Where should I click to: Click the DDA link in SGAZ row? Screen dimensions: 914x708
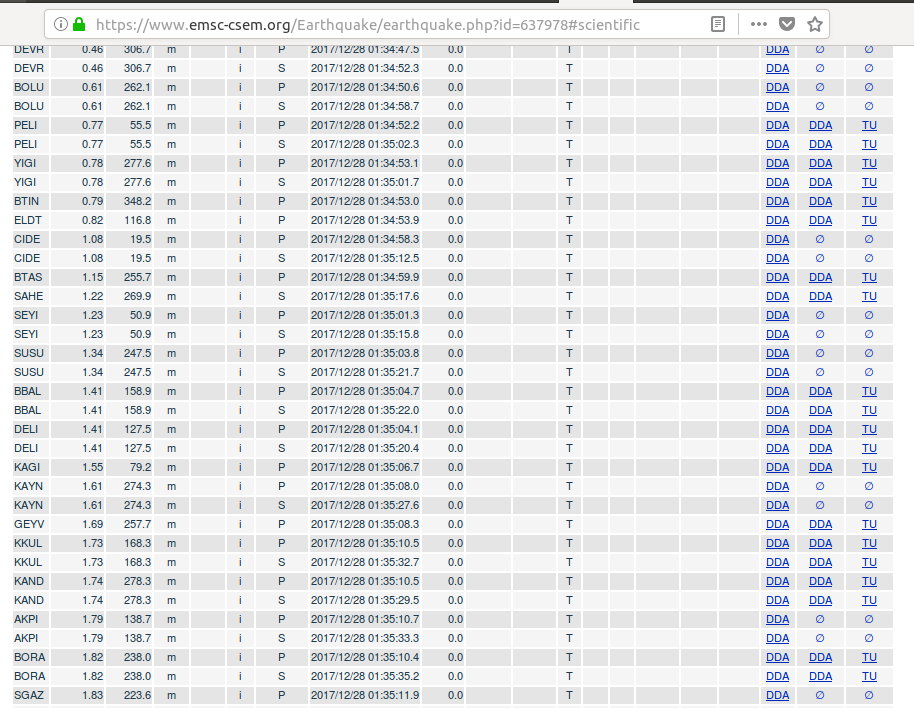tap(777, 695)
